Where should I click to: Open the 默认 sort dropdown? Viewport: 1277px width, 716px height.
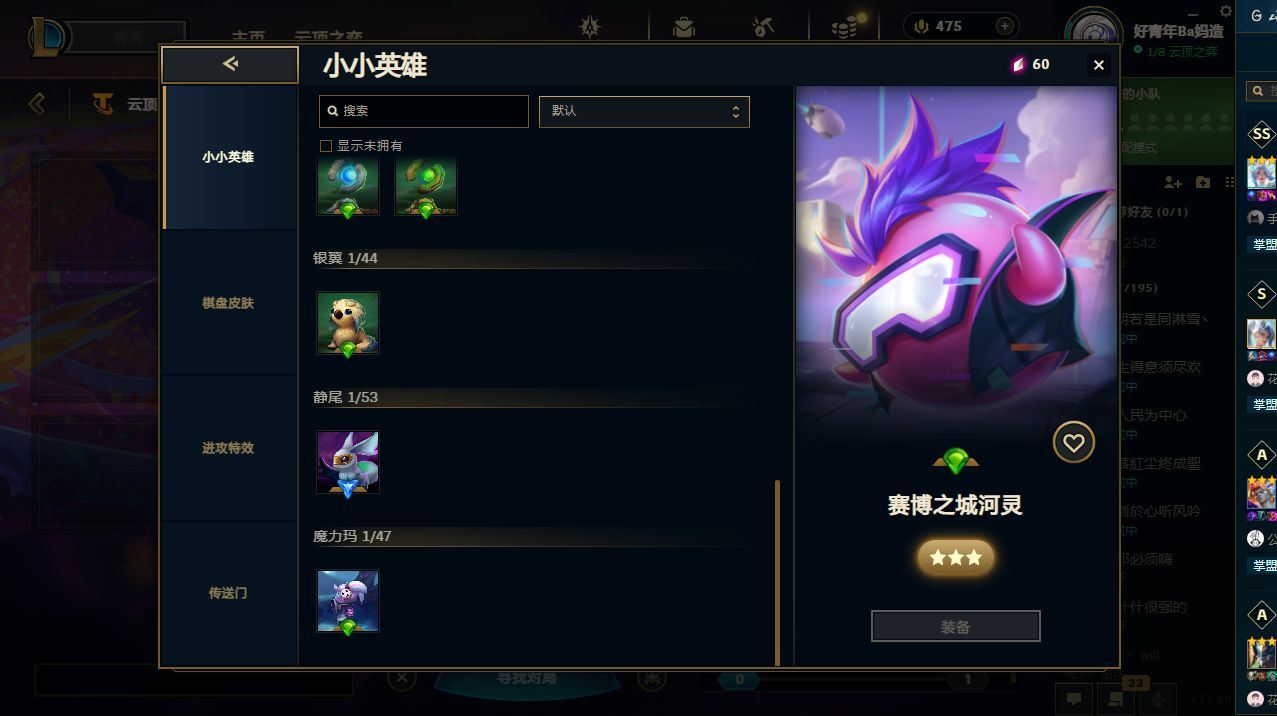pos(644,111)
